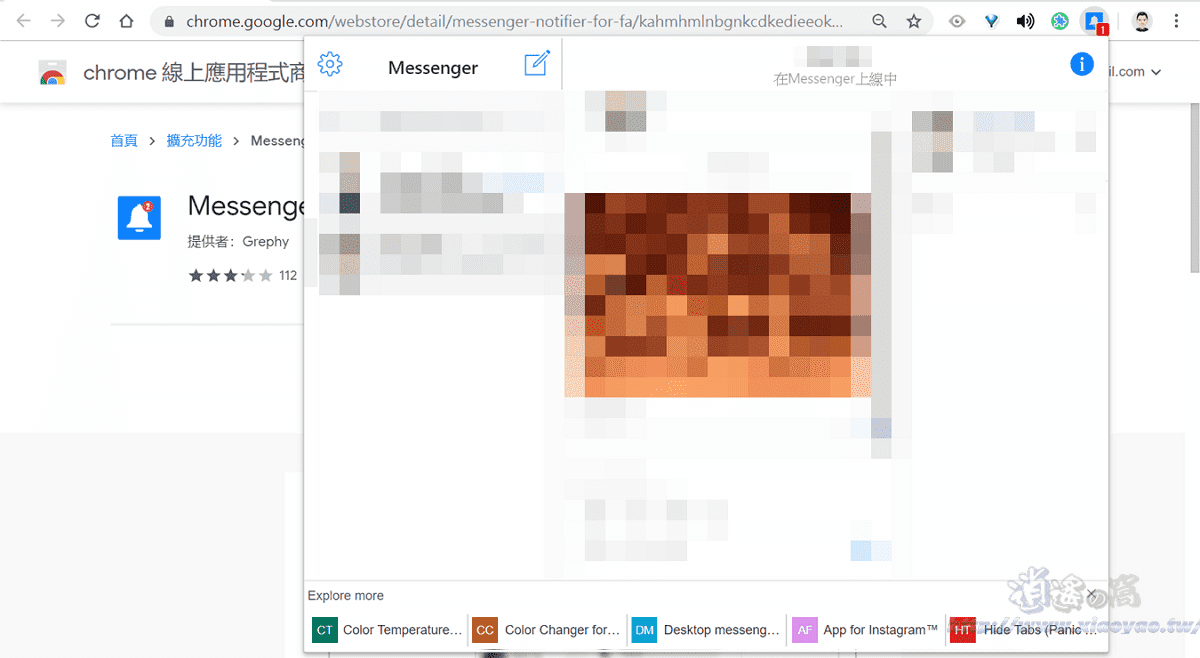Click the CT suggestion badge icon
Viewport: 1200px width, 658px height.
coord(325,630)
